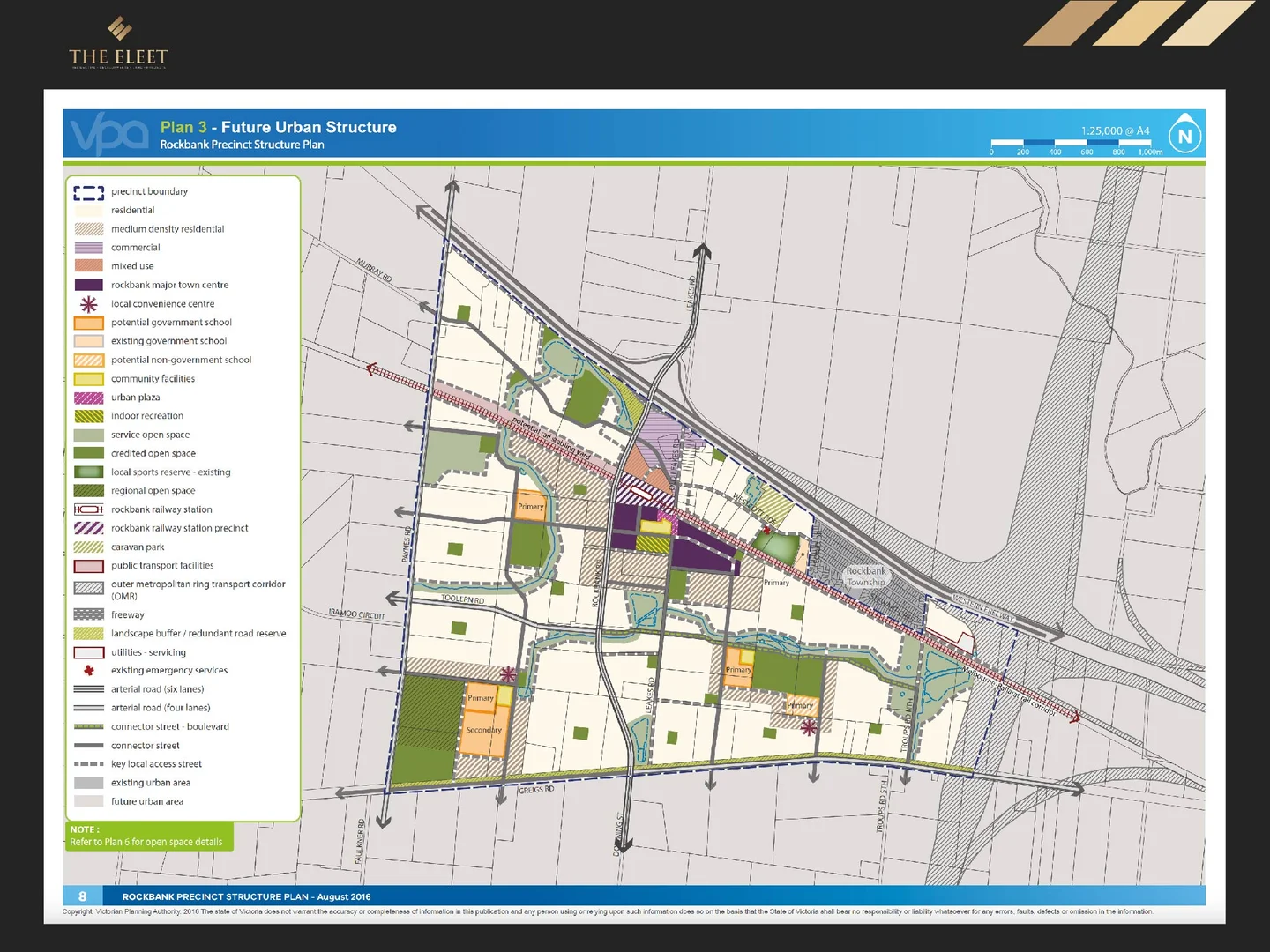This screenshot has height=952, width=1270.
Task: Click the north arrow compass icon
Action: pos(1184,136)
